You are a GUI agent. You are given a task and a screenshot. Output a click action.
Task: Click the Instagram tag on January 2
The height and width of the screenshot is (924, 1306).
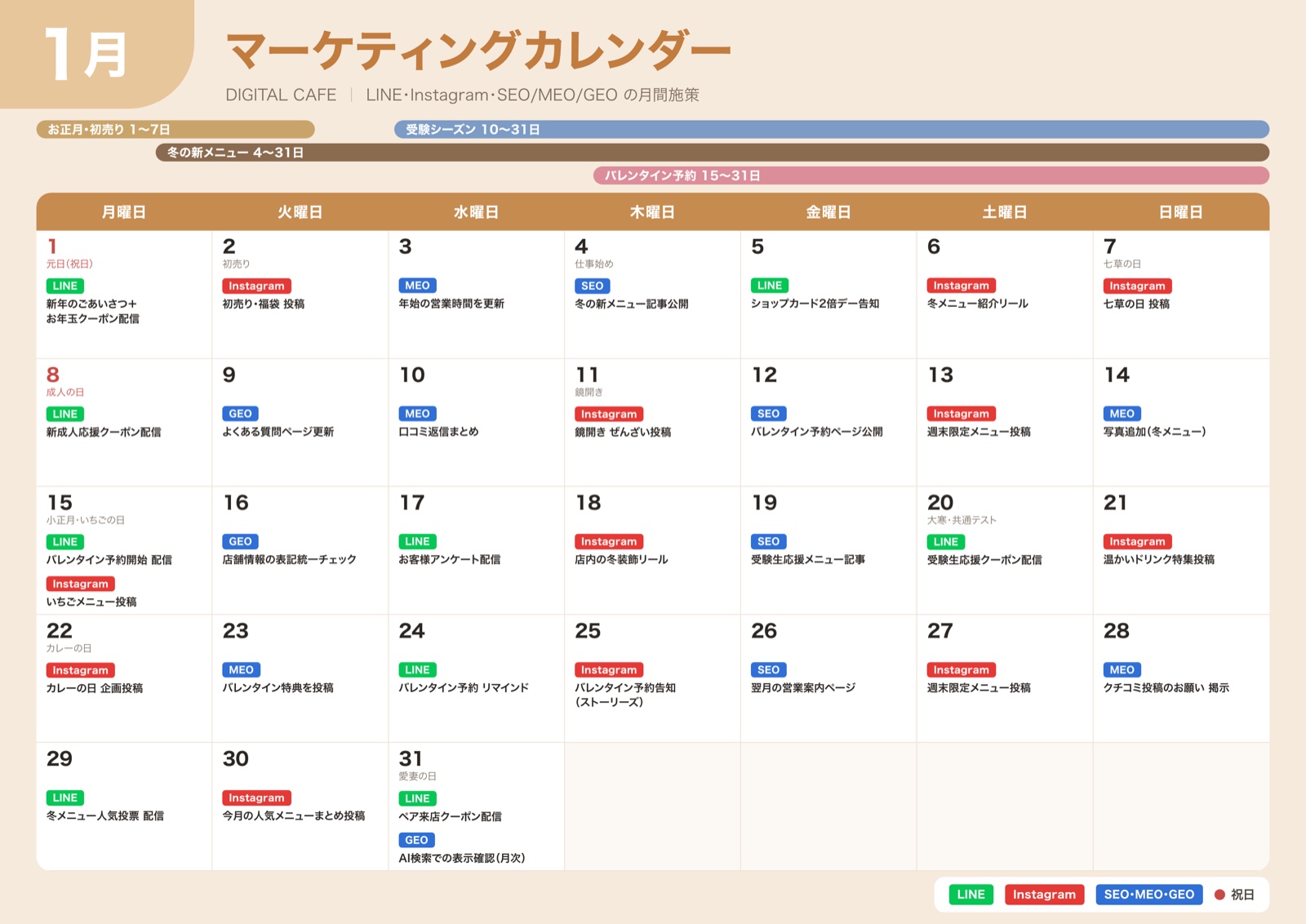coord(256,286)
